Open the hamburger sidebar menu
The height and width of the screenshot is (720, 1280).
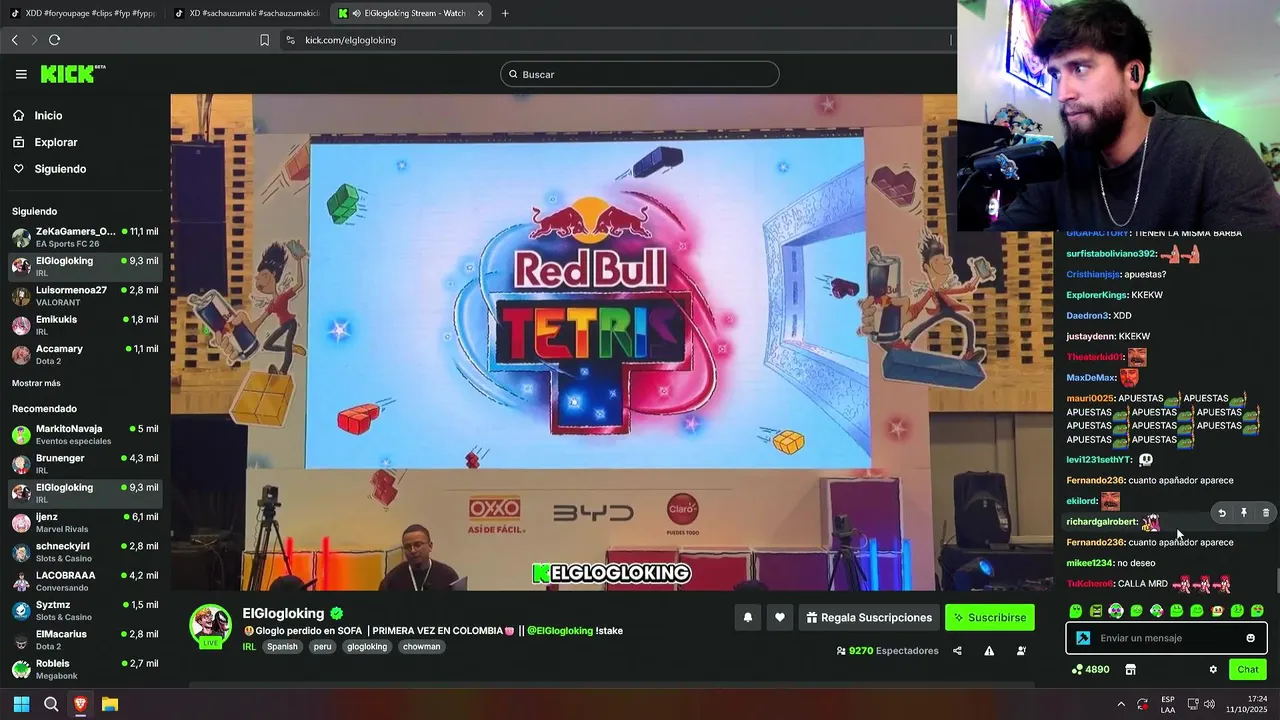pyautogui.click(x=21, y=74)
